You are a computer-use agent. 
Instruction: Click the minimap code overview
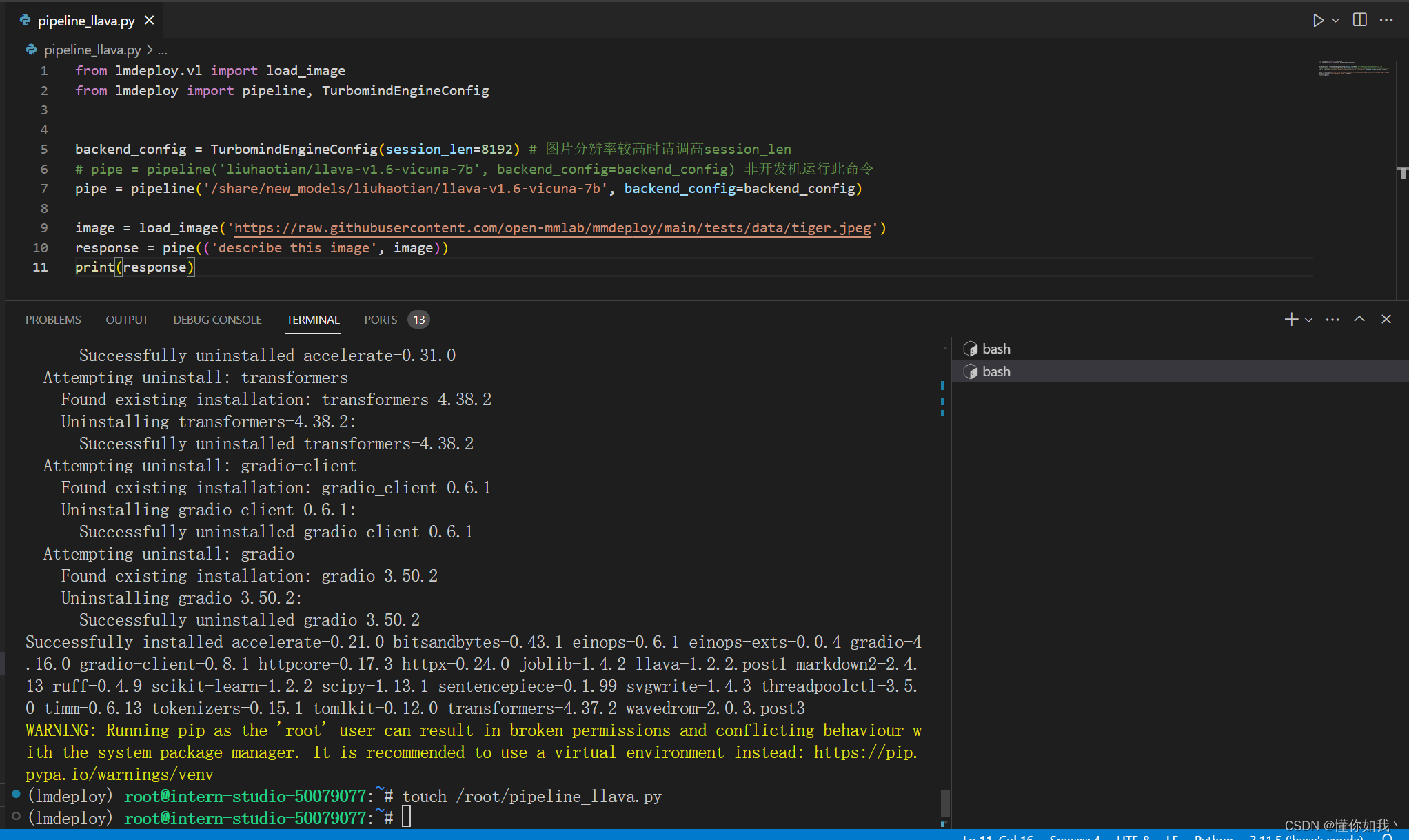[1352, 68]
